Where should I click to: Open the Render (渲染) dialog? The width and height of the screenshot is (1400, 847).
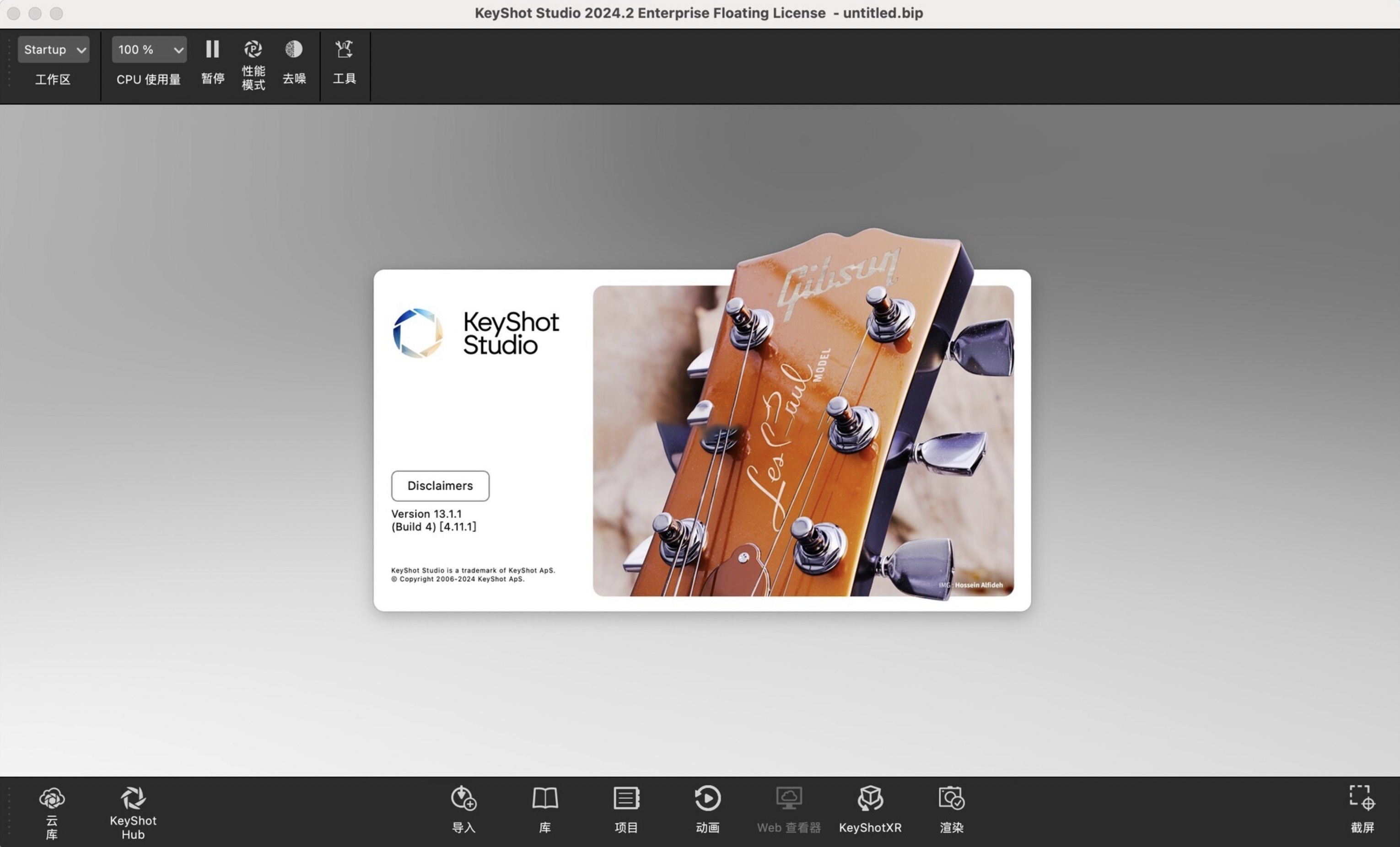951,799
